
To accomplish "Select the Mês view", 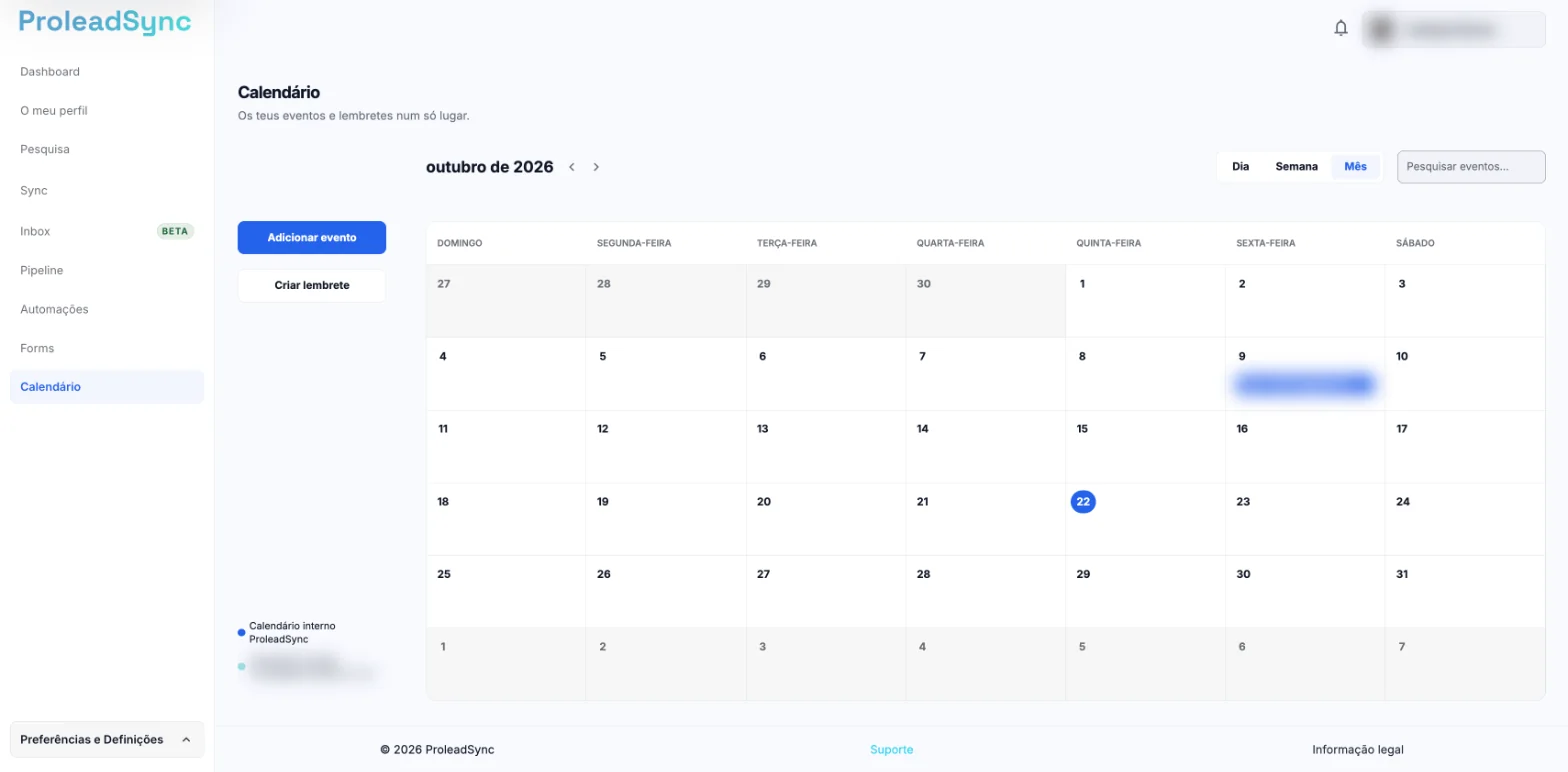I will 1355,167.
